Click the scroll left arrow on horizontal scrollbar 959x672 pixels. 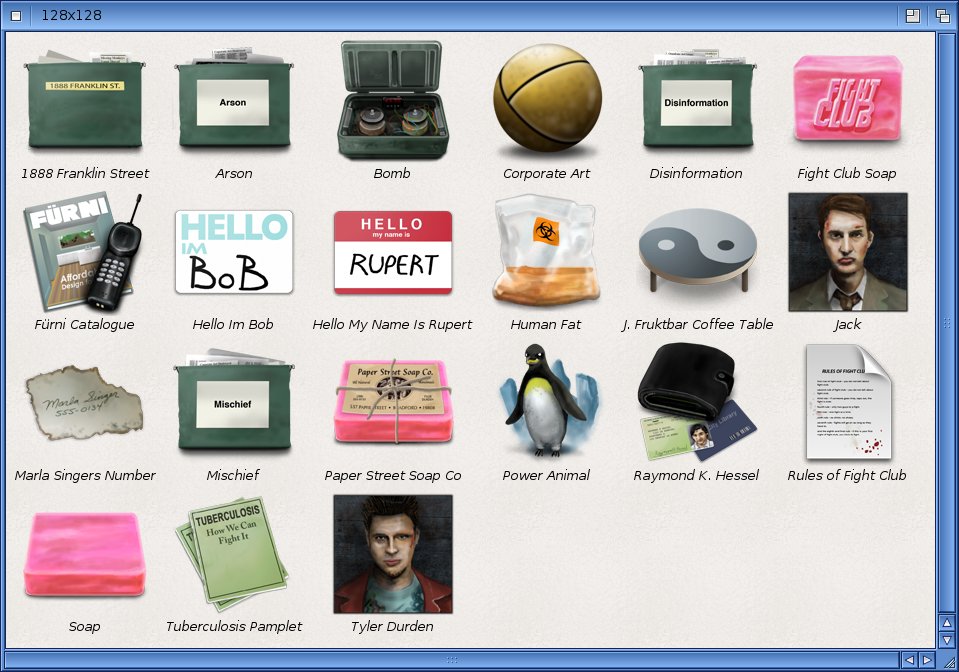[x=909, y=660]
